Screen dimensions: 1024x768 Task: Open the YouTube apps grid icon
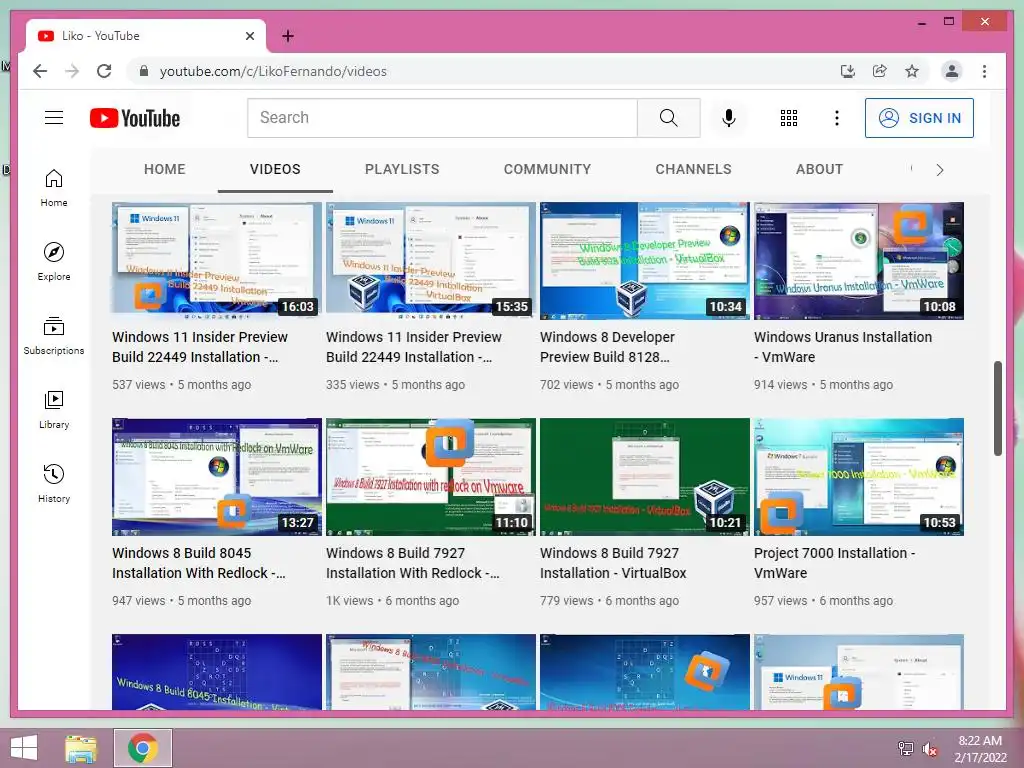tap(788, 118)
